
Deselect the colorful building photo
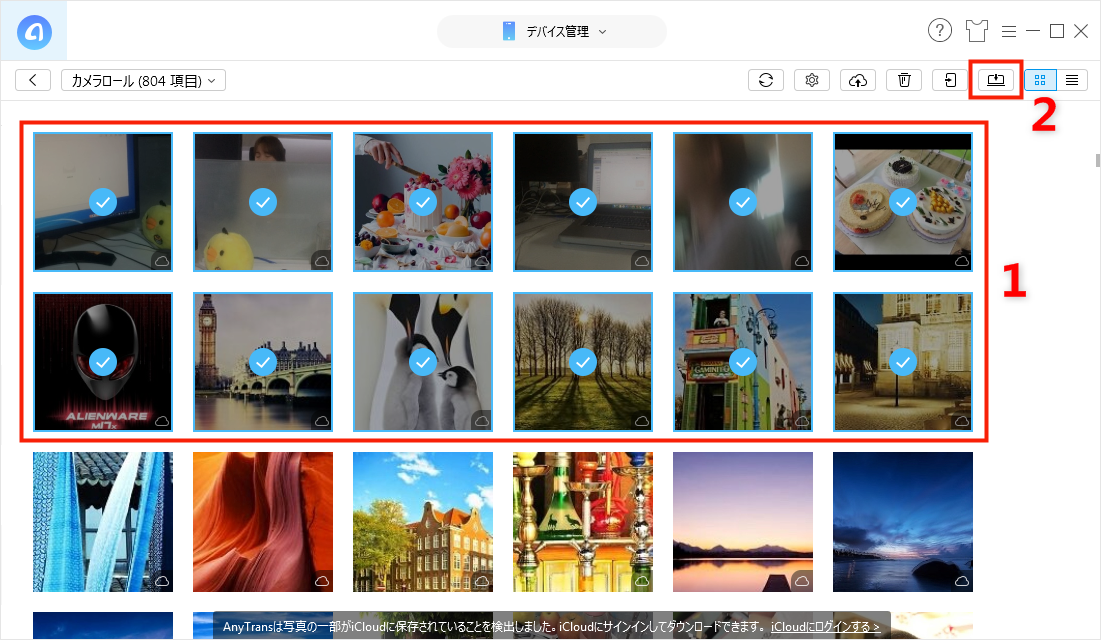click(x=743, y=363)
